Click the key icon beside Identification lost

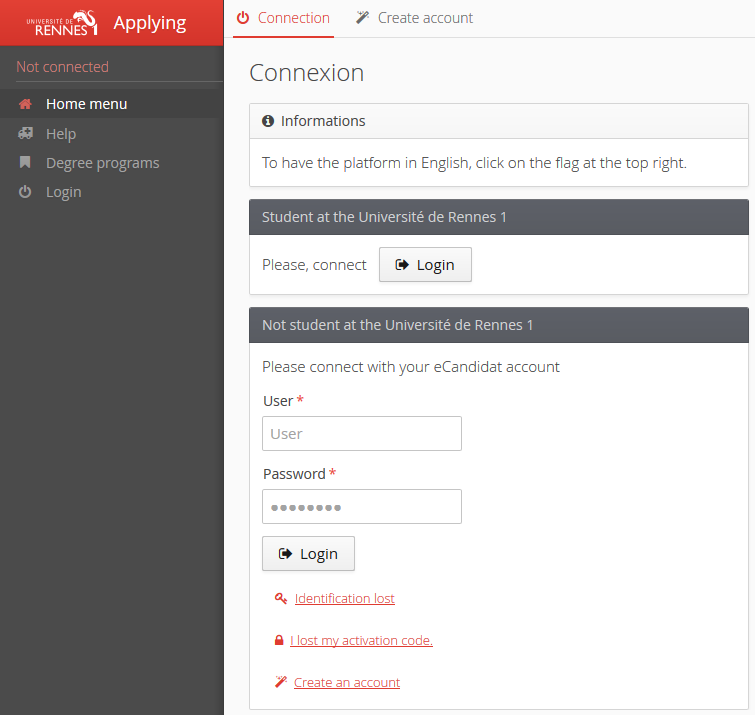281,599
